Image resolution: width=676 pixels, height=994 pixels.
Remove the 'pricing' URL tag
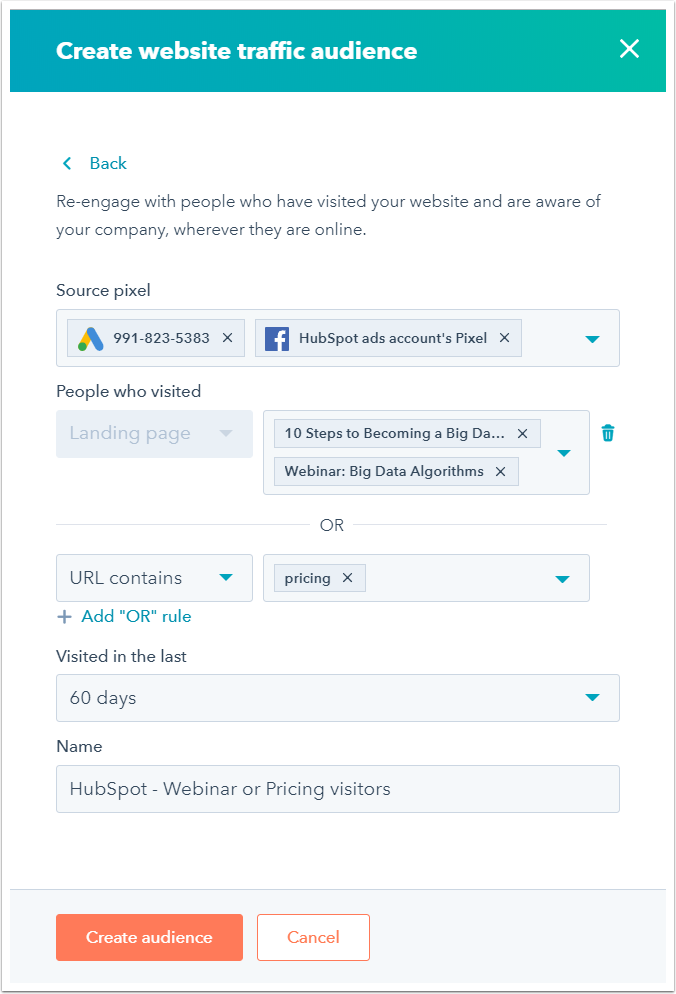point(347,578)
